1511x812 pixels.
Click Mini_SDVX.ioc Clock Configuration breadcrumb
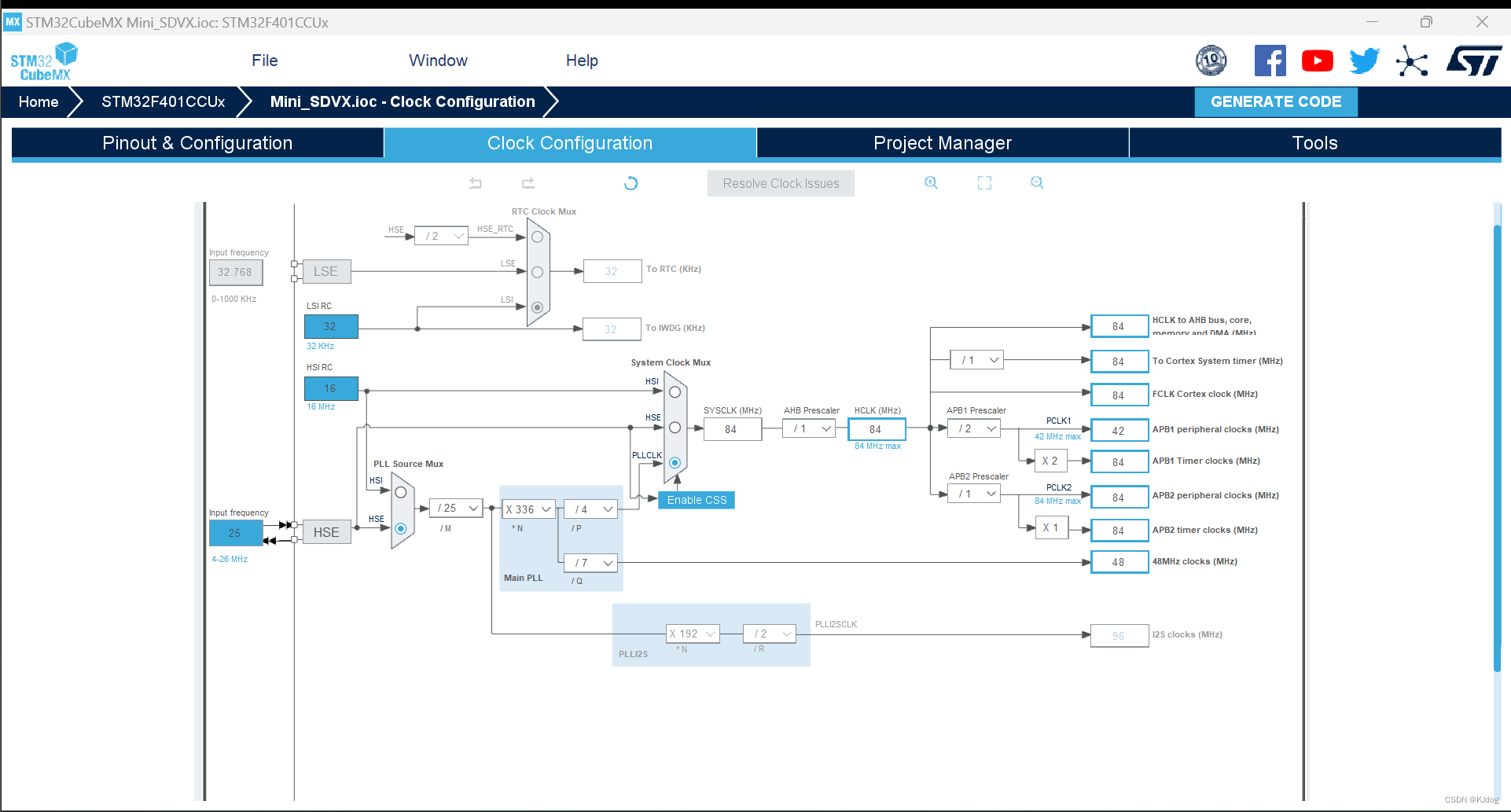(403, 102)
